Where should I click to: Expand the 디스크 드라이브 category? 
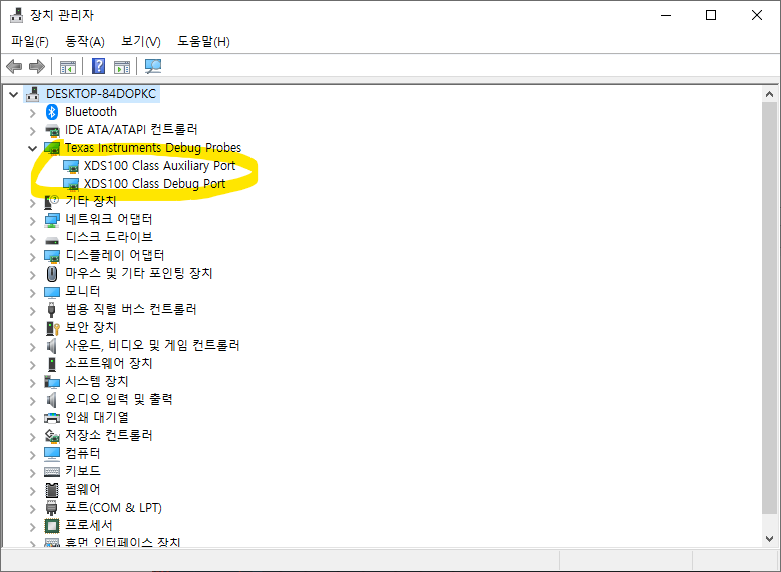(x=33, y=238)
